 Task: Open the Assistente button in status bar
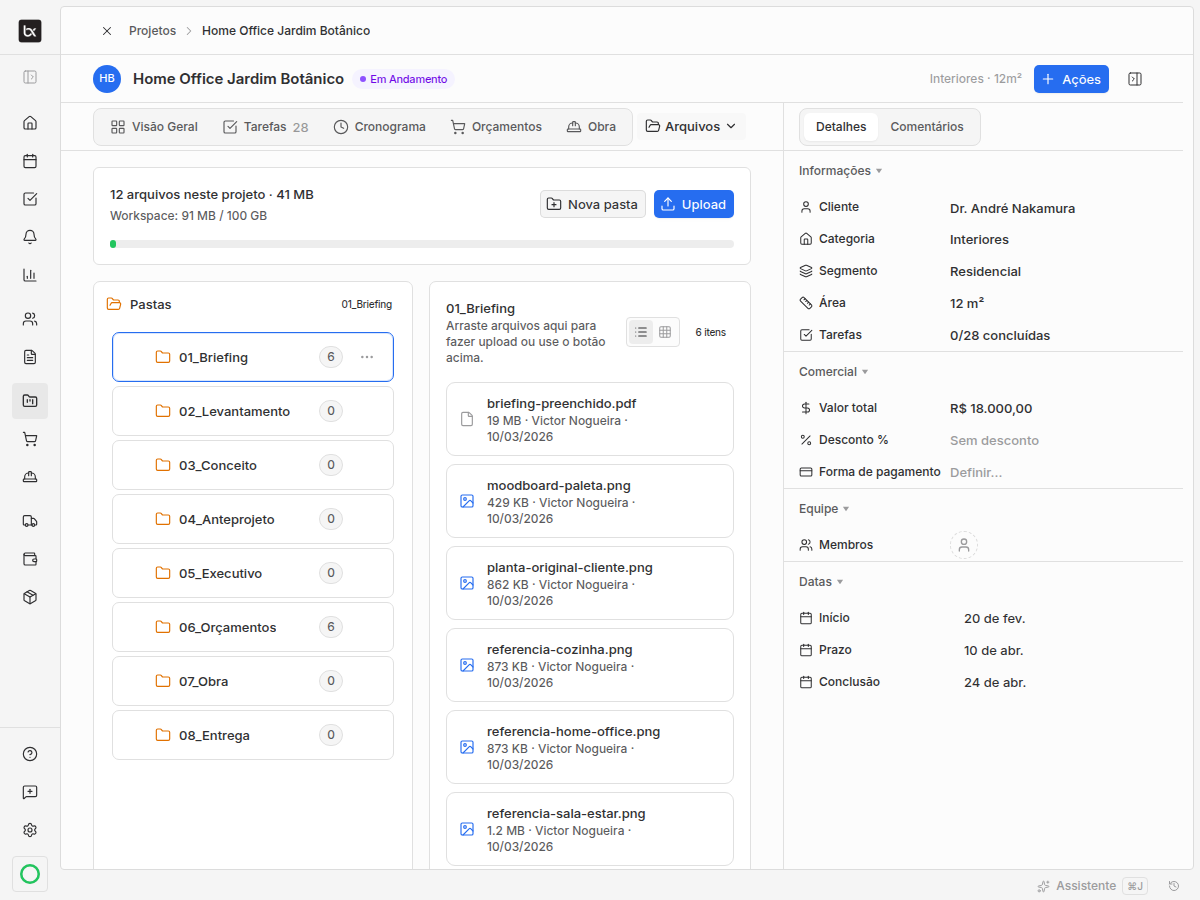click(1091, 886)
